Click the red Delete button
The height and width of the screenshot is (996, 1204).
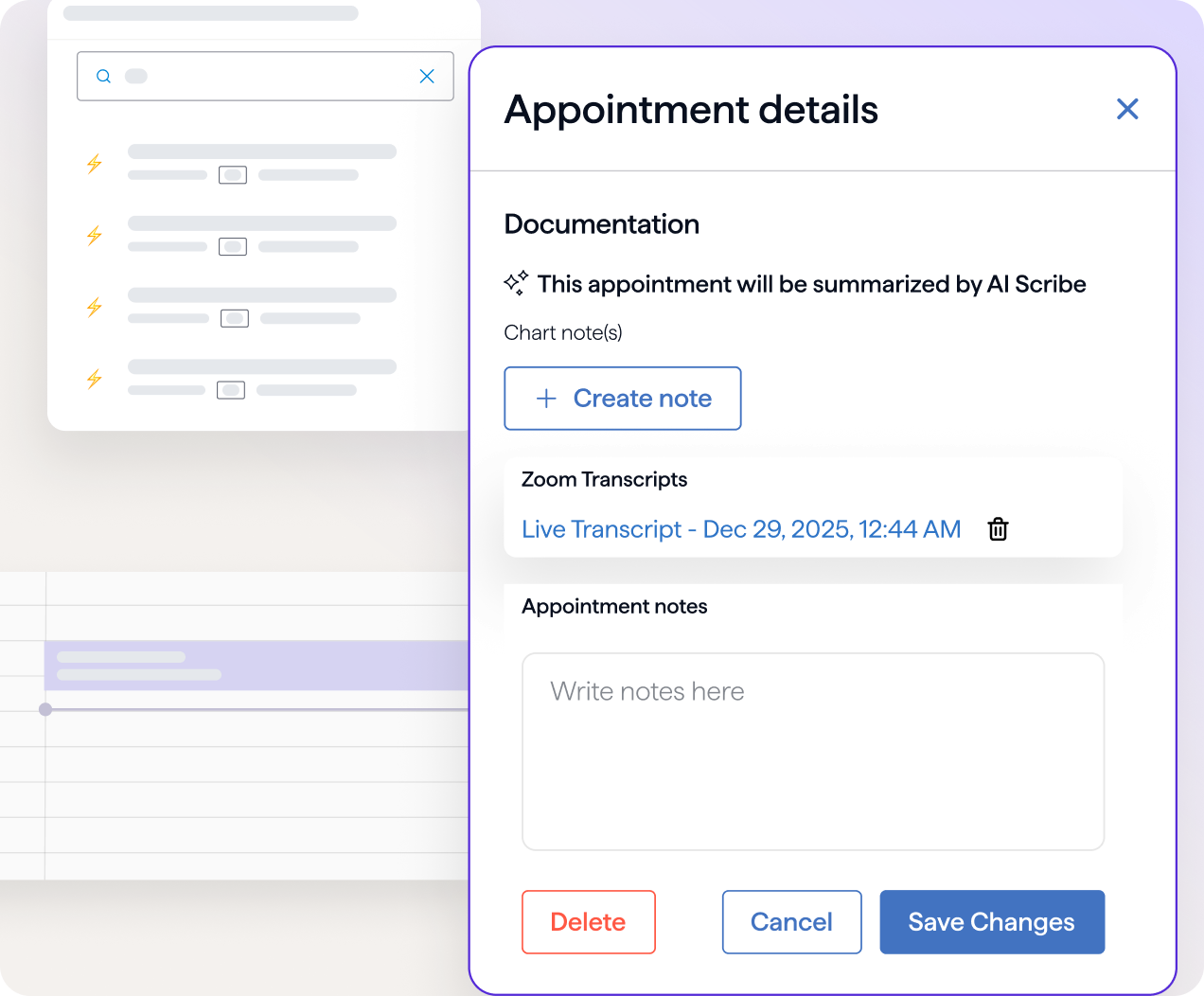tap(589, 922)
